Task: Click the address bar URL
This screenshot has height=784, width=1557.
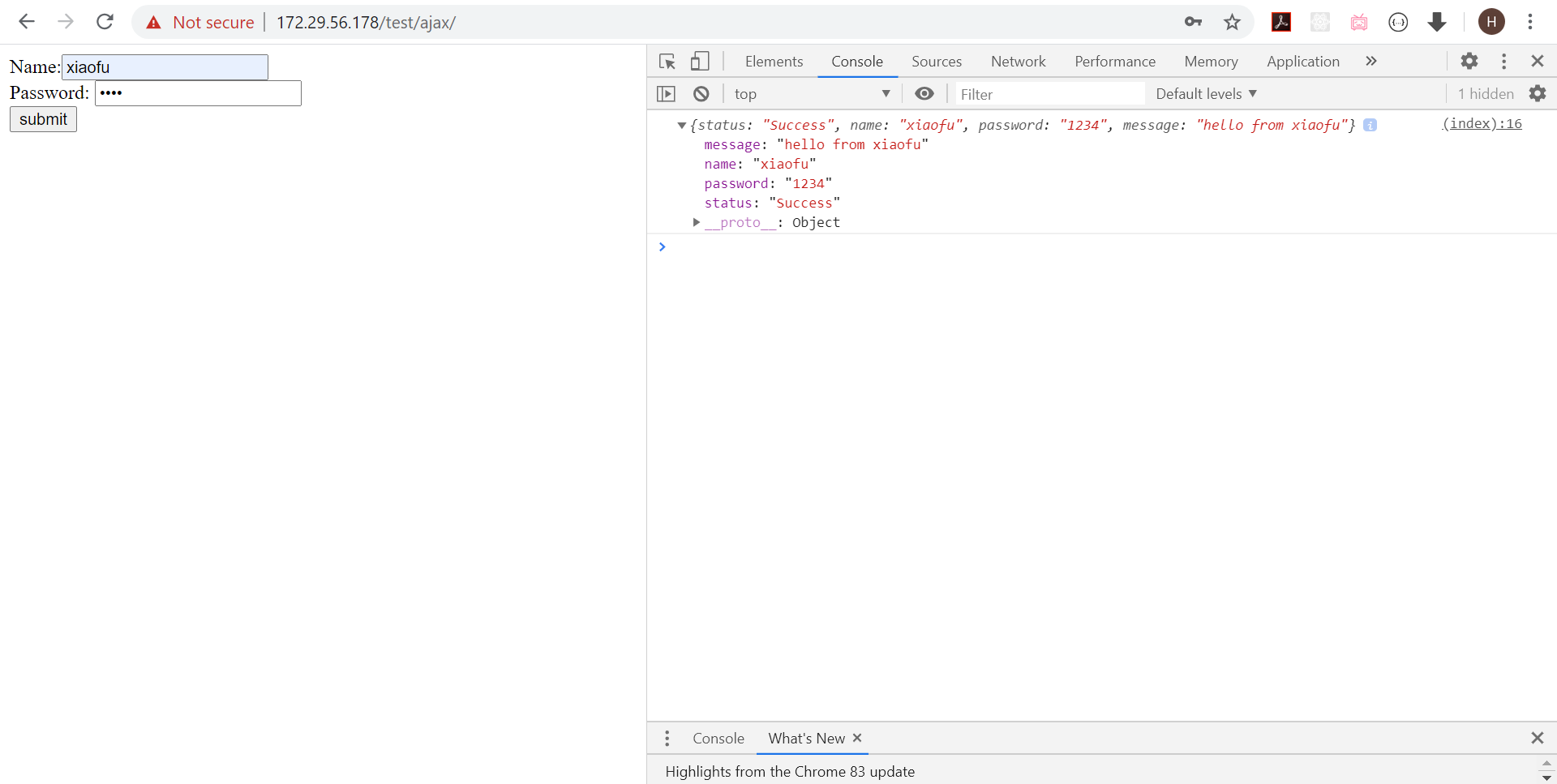Action: click(x=366, y=23)
